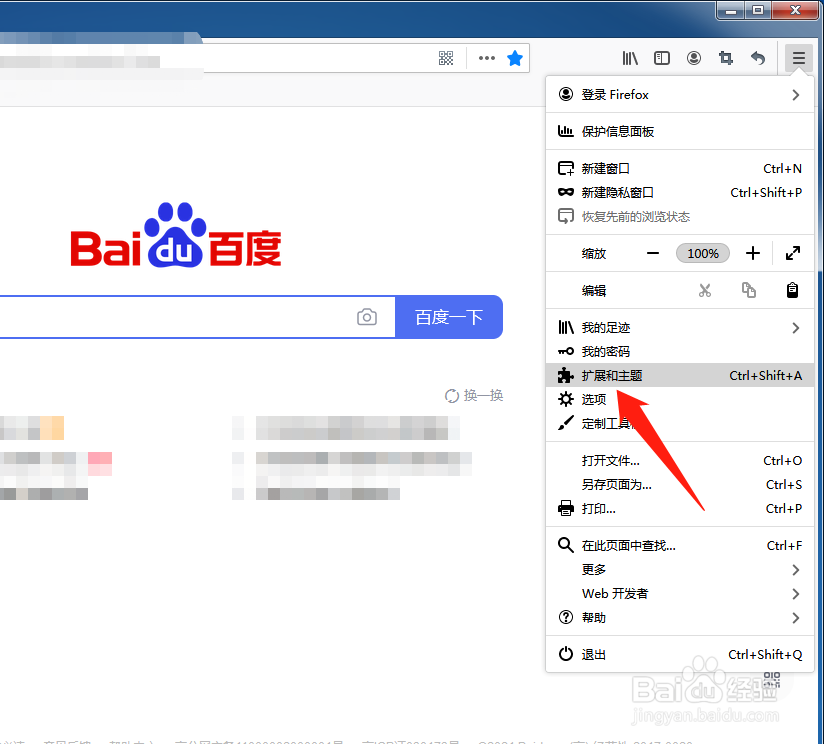
Task: Open 更多 submenu
Action: click(680, 570)
